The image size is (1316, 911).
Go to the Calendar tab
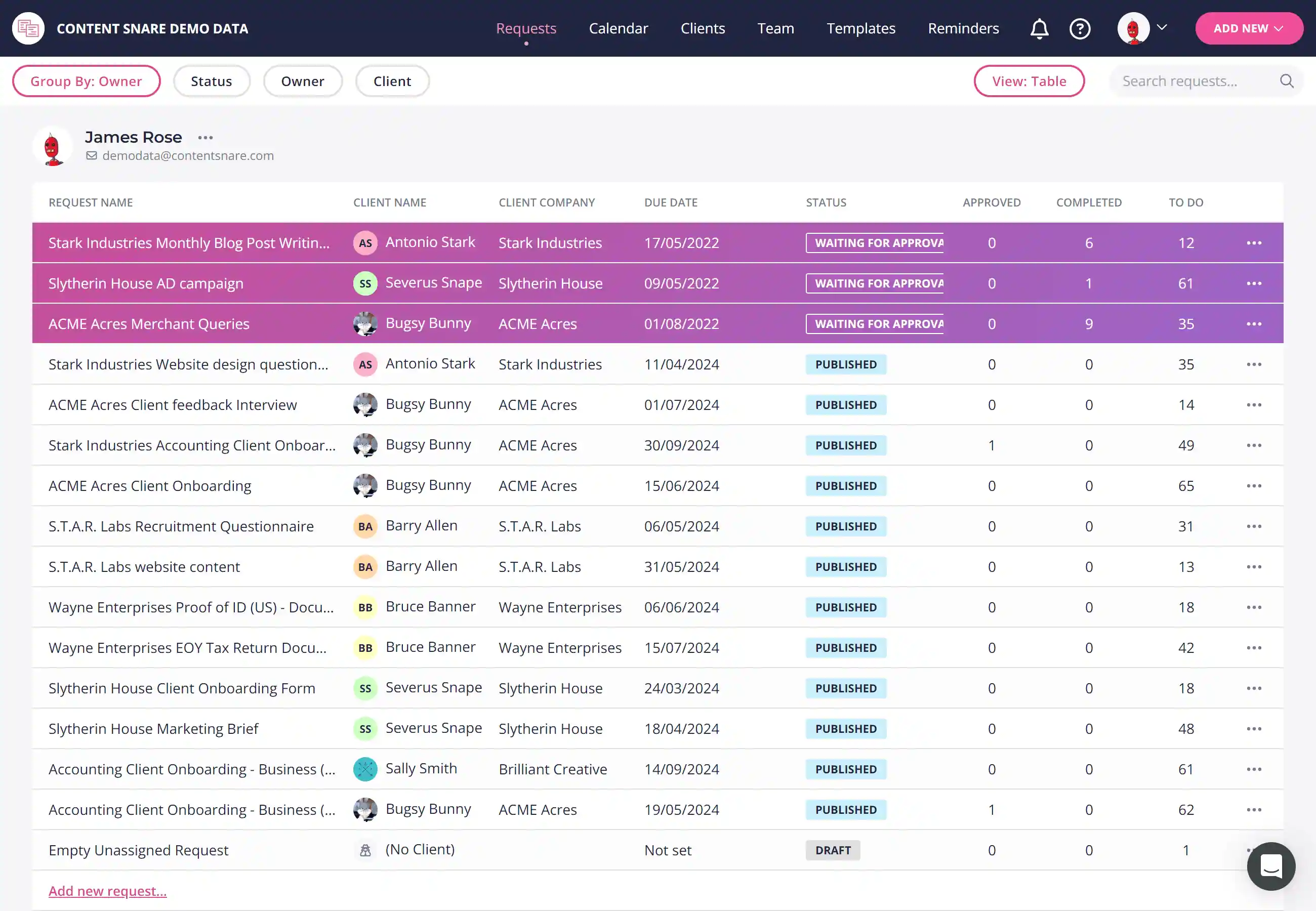(x=618, y=28)
